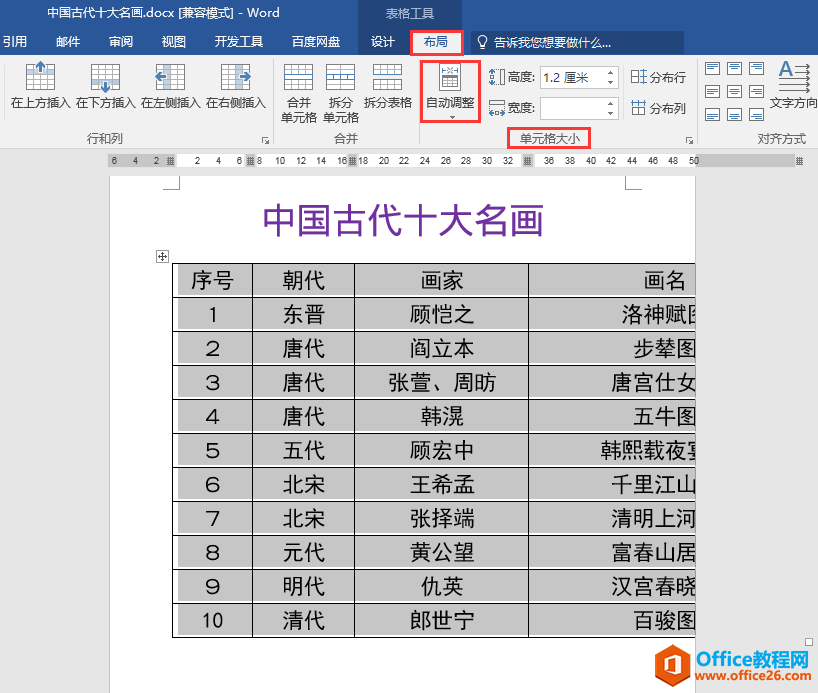Click cell 东晋

coord(304,315)
